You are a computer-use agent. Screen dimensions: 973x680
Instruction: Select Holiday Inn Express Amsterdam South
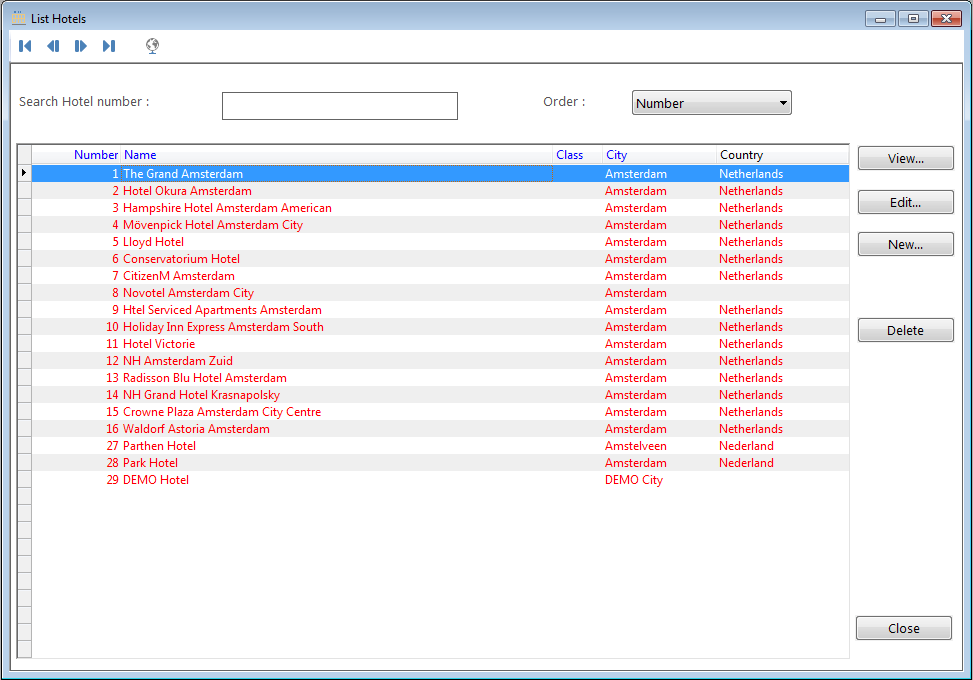point(440,327)
